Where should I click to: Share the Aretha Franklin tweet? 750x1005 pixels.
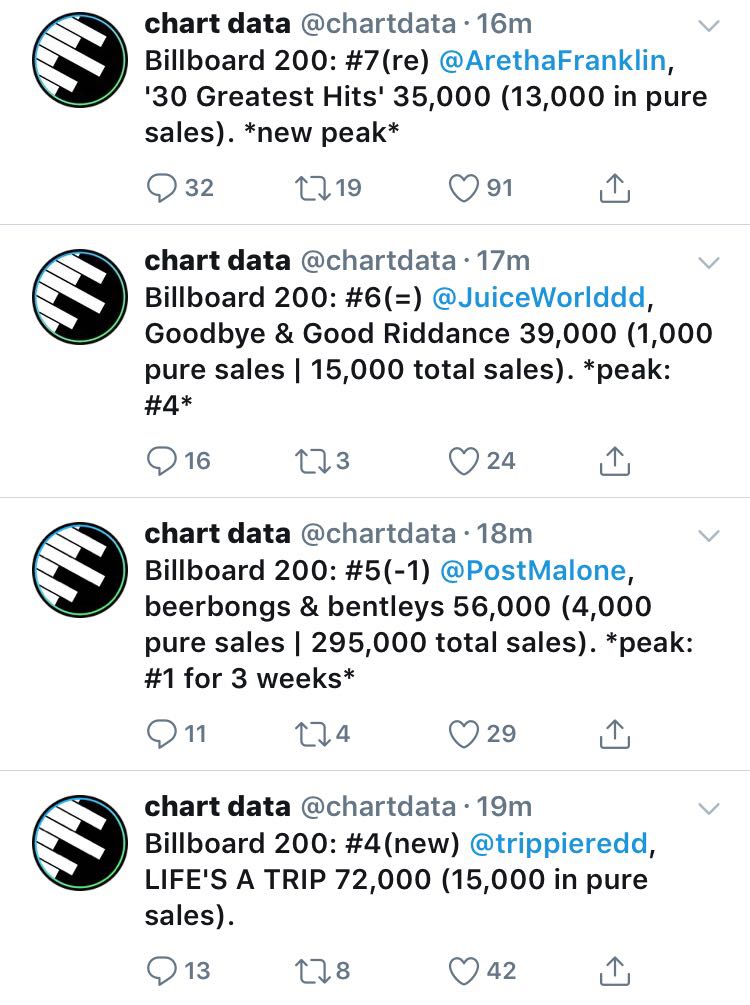tap(615, 187)
